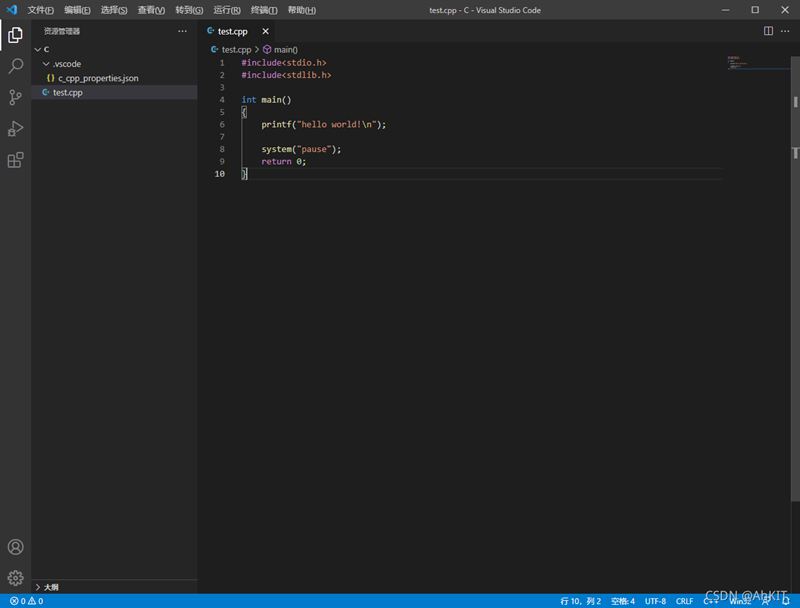Open c_cpp_properties.json in the file tree
The width and height of the screenshot is (800, 608).
[97, 78]
